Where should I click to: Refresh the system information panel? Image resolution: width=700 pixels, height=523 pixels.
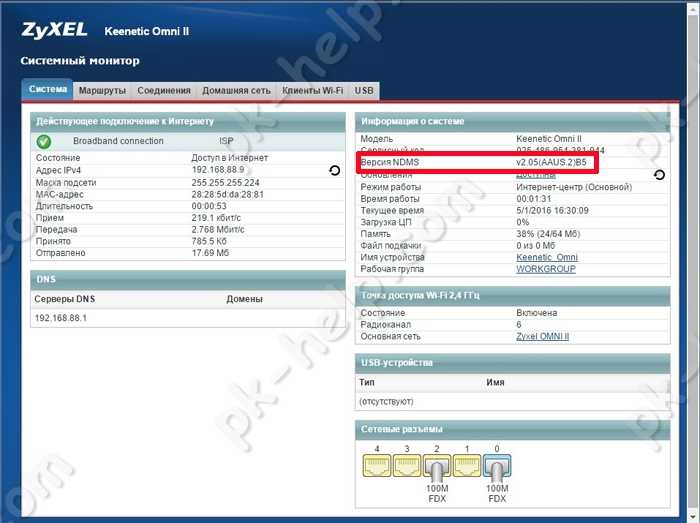pos(659,174)
